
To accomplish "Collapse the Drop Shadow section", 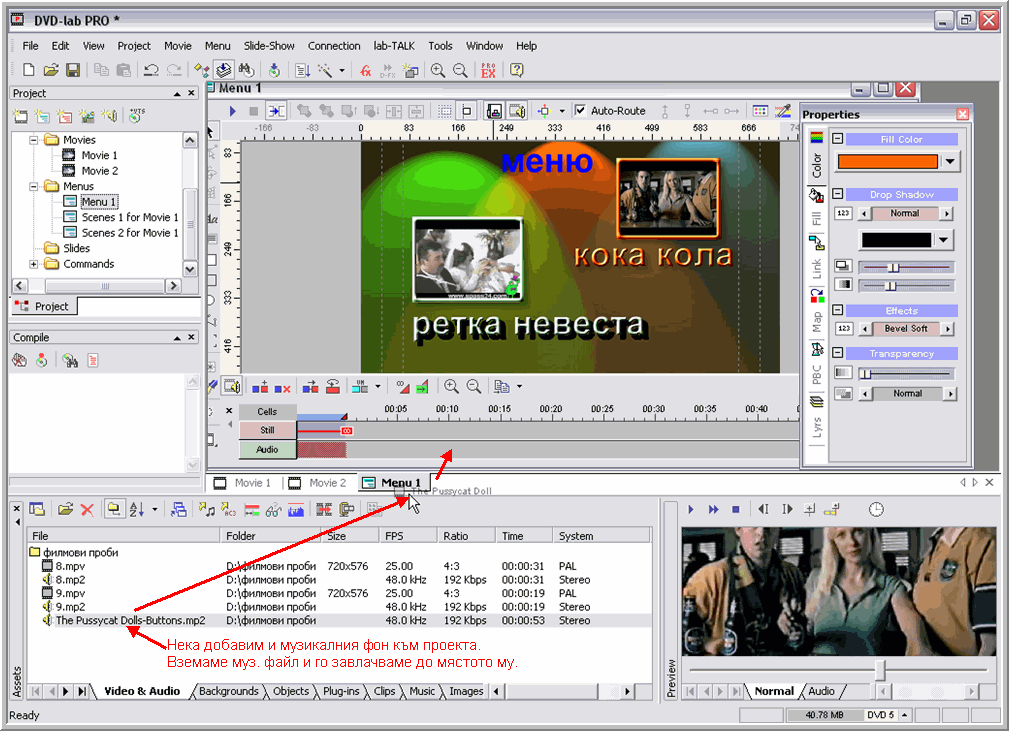I will click(837, 194).
